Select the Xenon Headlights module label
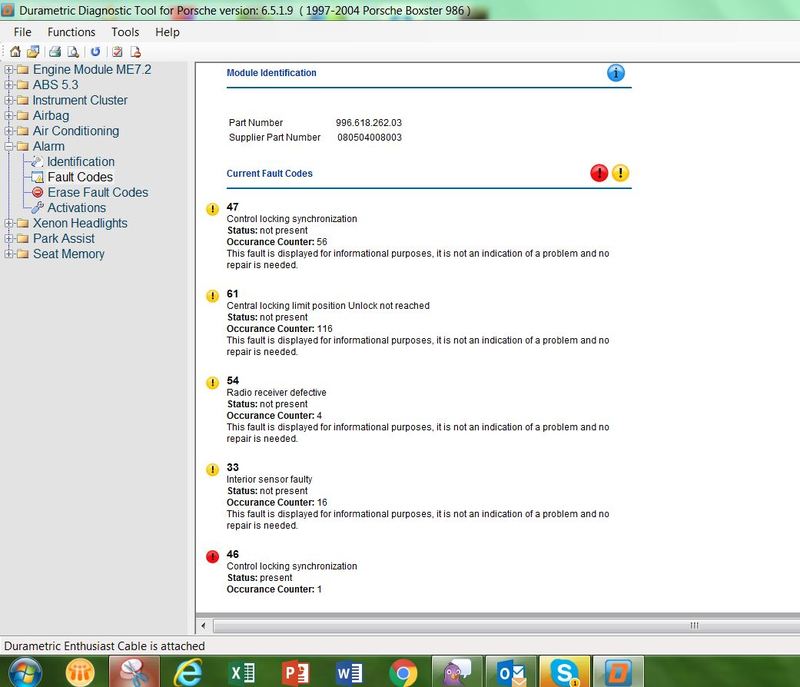The width and height of the screenshot is (800, 687). pos(80,223)
